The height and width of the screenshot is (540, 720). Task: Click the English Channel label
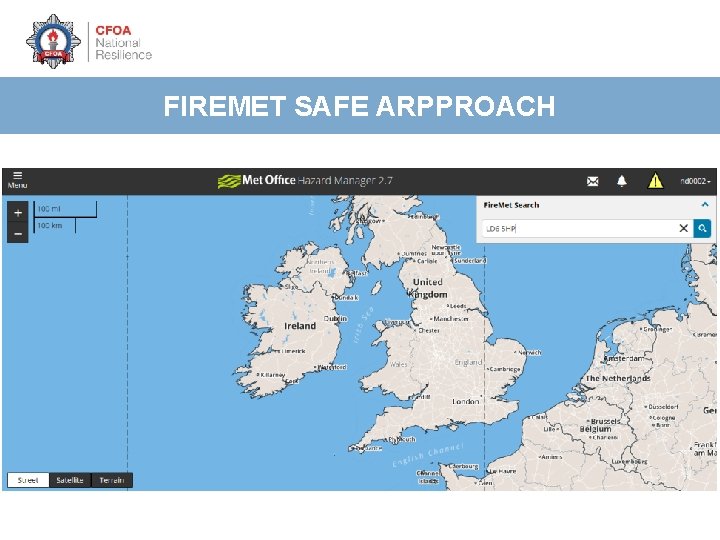428,455
